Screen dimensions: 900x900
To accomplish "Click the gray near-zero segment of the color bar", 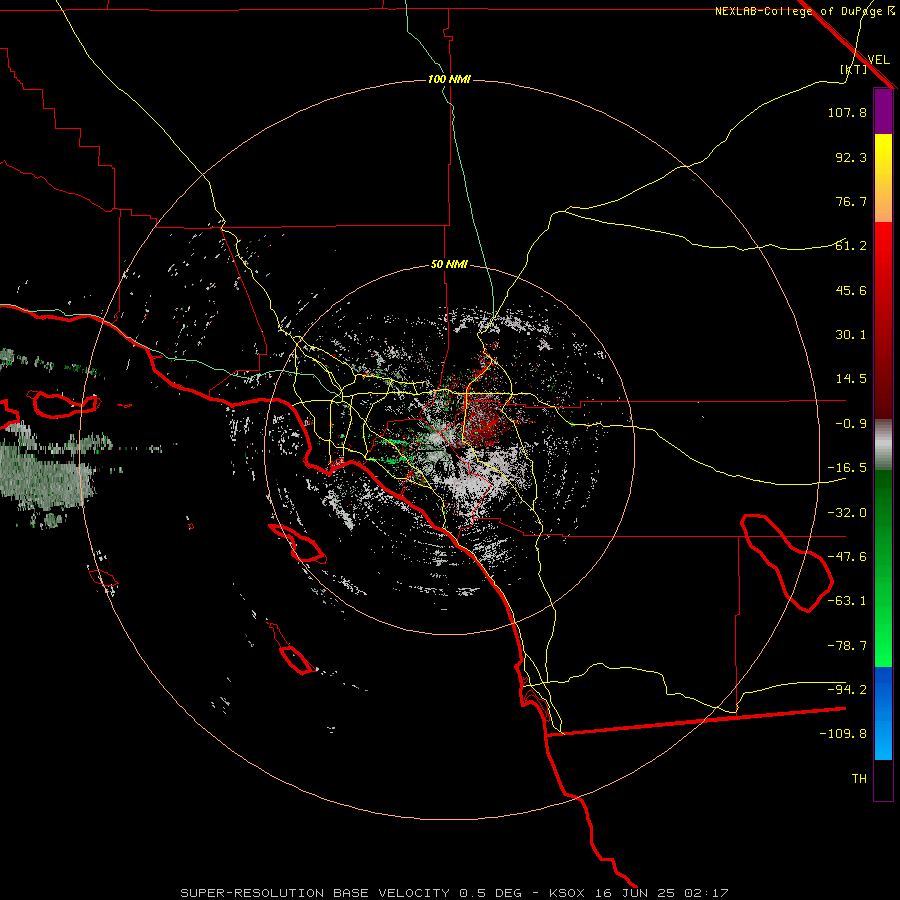I will tap(883, 444).
